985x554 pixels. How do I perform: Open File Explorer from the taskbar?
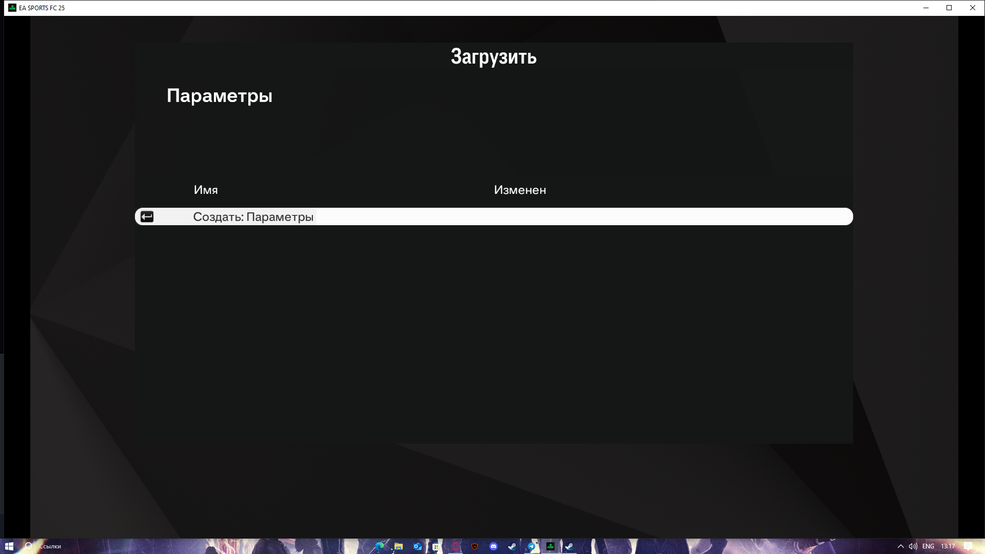point(399,547)
